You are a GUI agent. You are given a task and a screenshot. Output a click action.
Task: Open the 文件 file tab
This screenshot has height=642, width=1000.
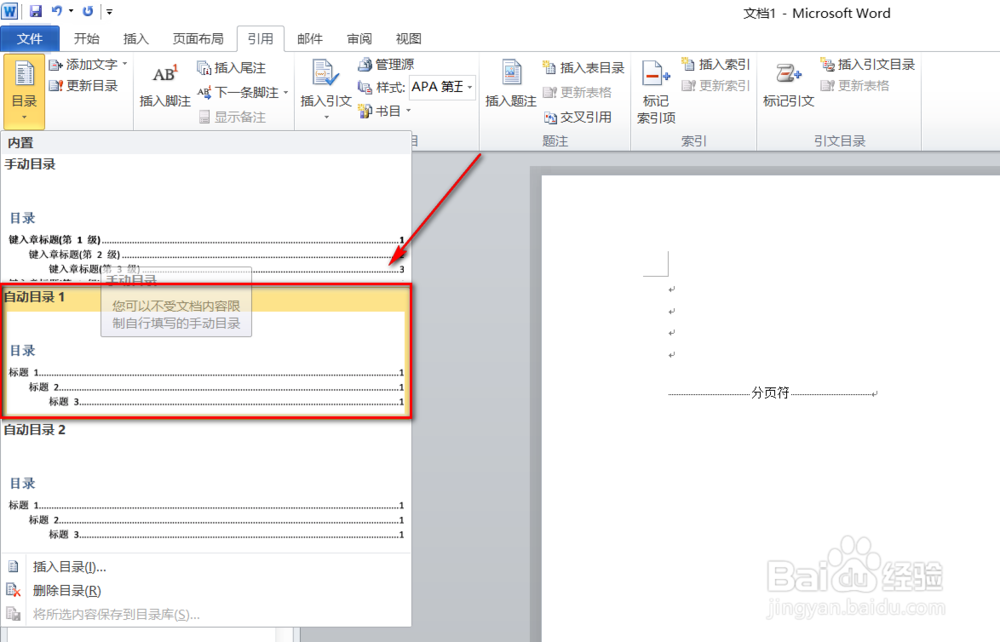(30, 39)
